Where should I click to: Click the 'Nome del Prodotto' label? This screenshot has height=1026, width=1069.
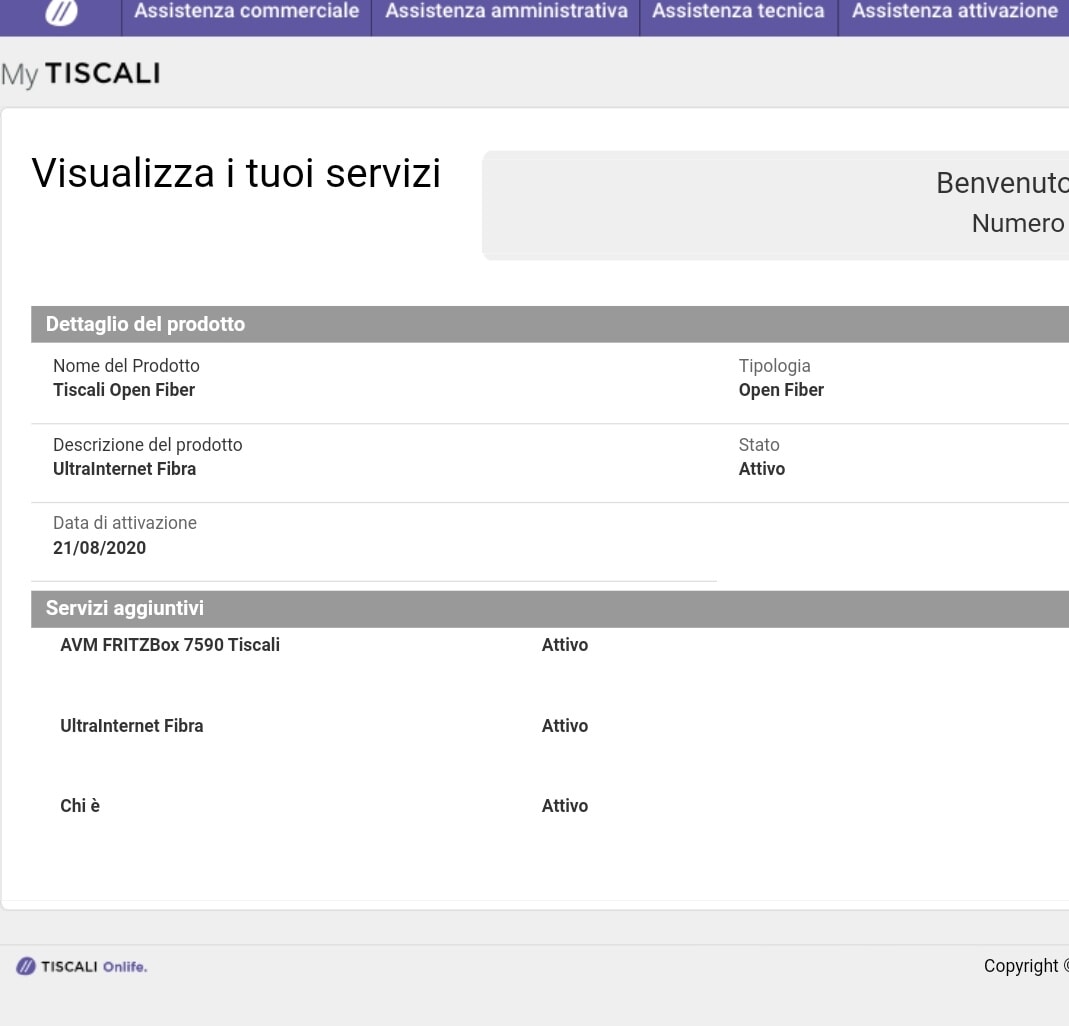pos(126,366)
